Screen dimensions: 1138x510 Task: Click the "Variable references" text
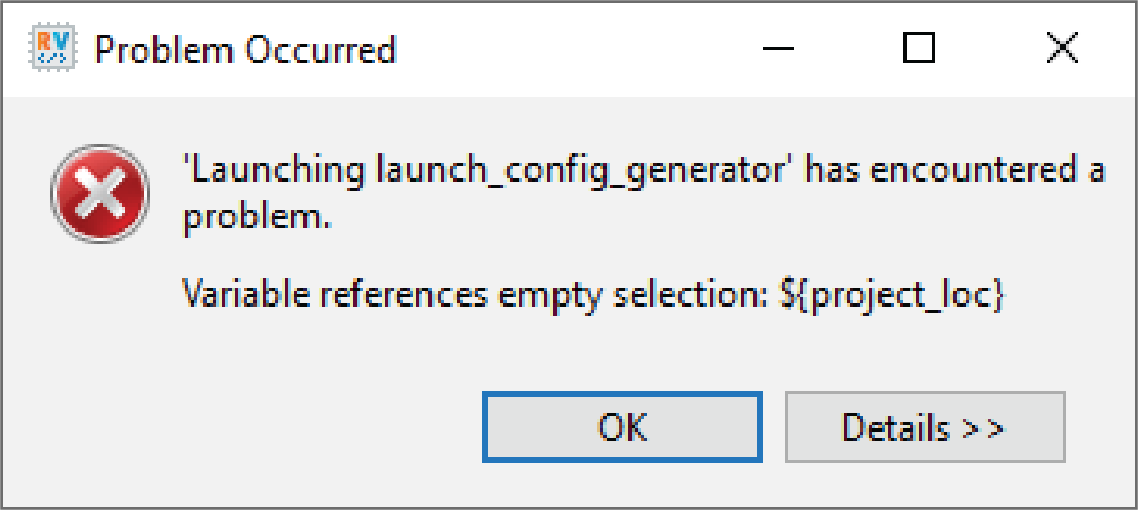(x=335, y=296)
